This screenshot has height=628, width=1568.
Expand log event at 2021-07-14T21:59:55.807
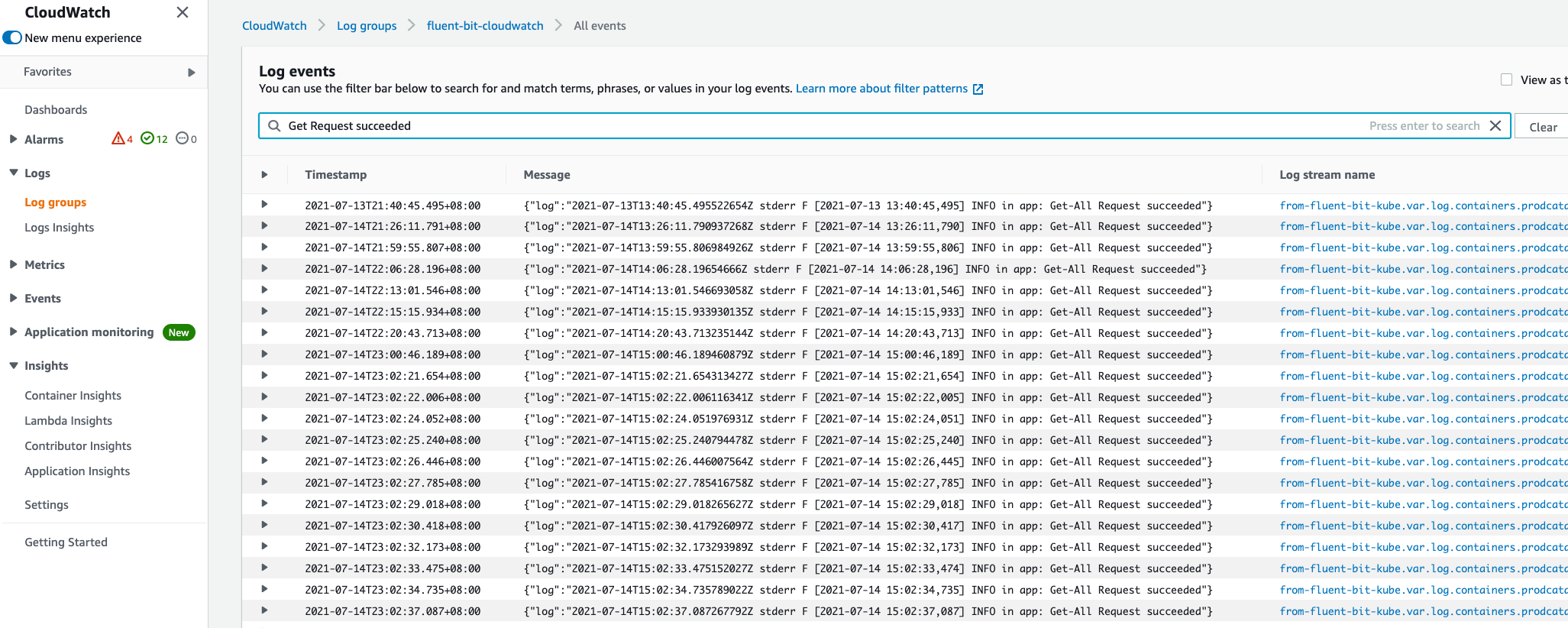264,247
